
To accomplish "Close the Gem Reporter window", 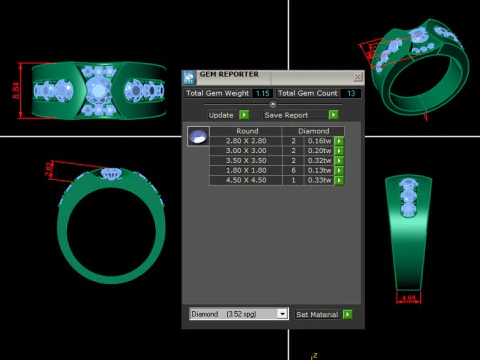I will tap(358, 77).
